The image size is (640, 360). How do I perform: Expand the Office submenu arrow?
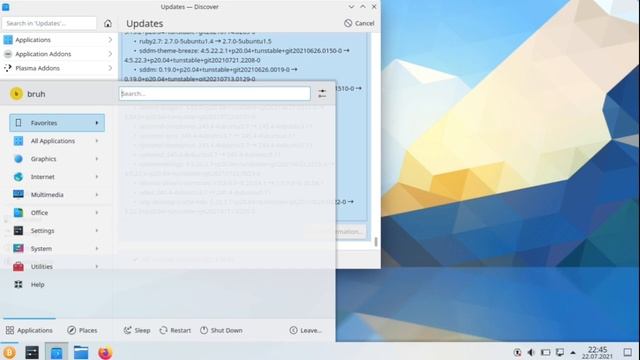point(97,213)
